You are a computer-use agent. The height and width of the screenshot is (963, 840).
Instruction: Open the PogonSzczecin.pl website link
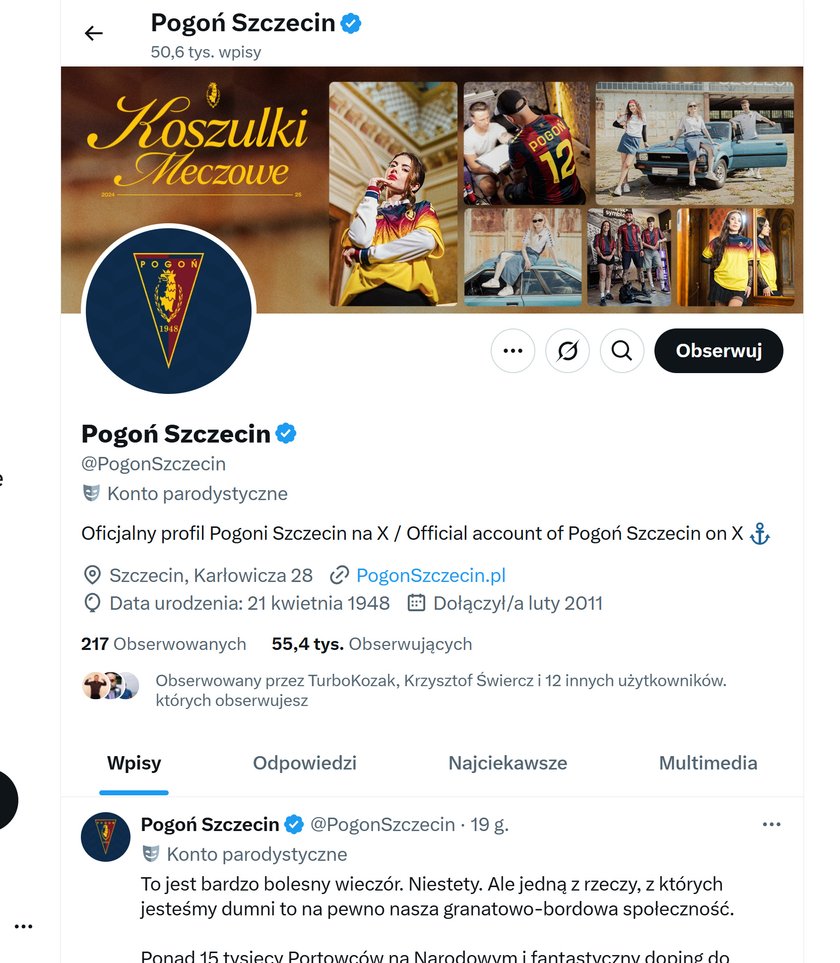point(431,575)
